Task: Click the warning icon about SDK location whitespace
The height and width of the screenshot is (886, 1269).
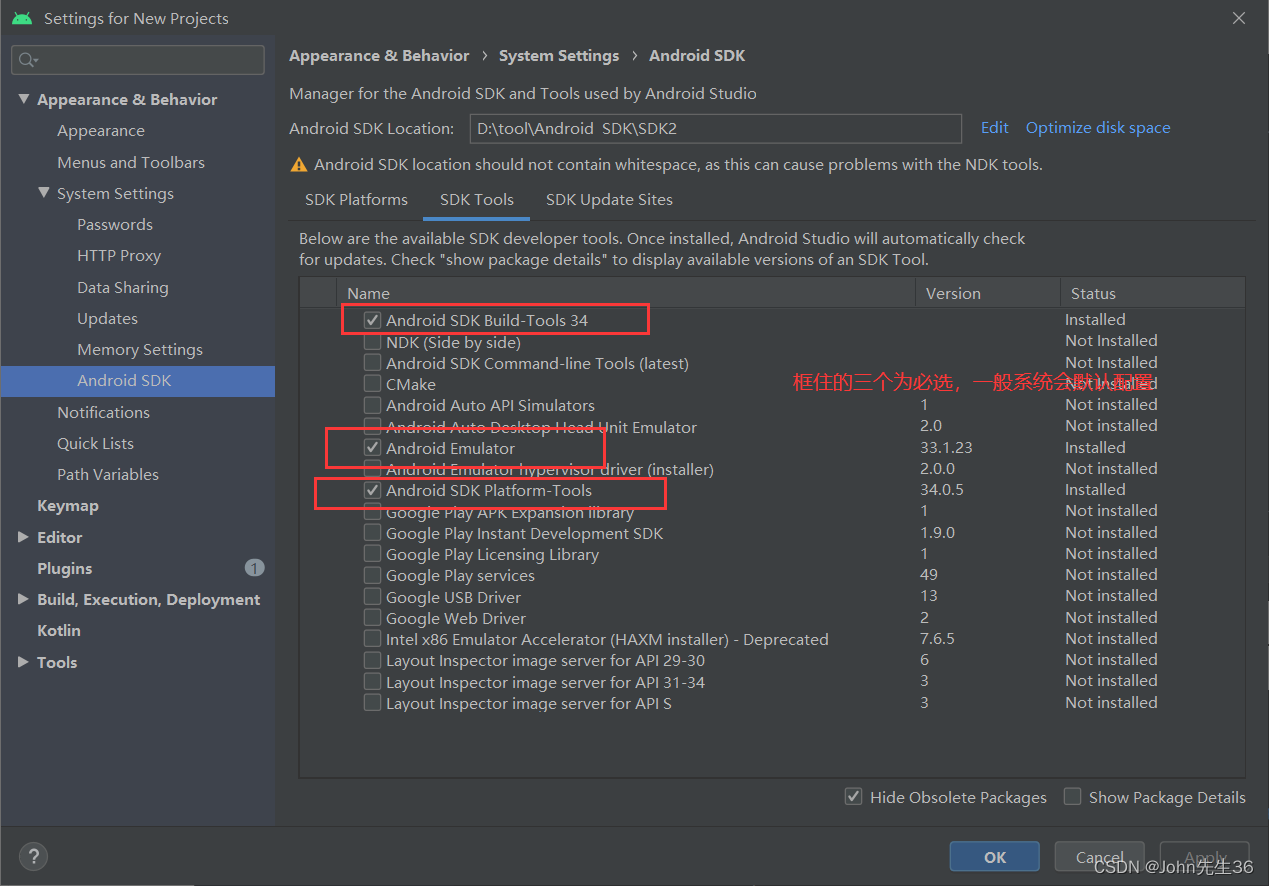Action: click(298, 165)
